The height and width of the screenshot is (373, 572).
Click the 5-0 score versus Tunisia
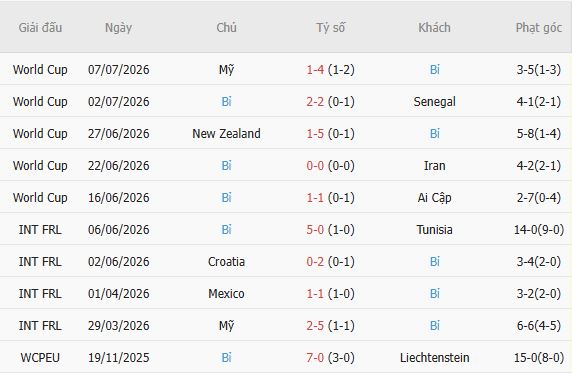pyautogui.click(x=315, y=230)
